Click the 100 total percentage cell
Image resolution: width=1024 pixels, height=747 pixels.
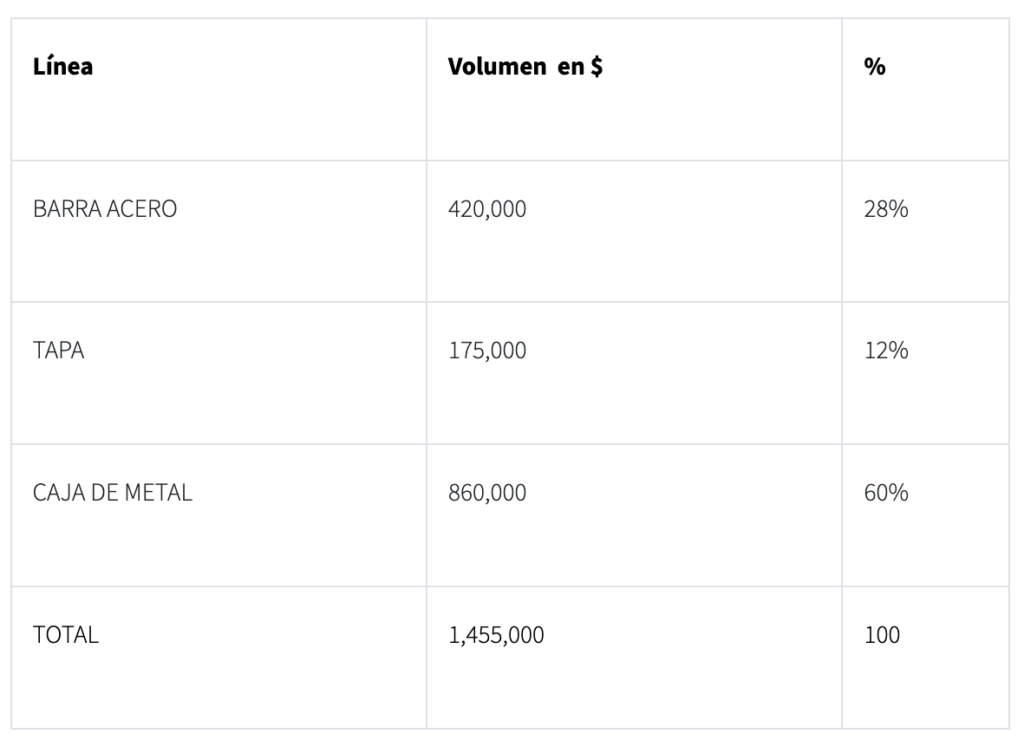coord(882,635)
